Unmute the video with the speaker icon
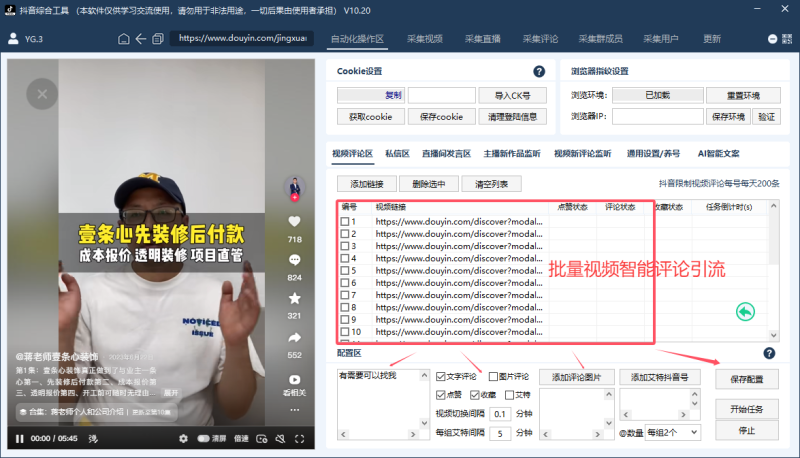 pyautogui.click(x=281, y=439)
